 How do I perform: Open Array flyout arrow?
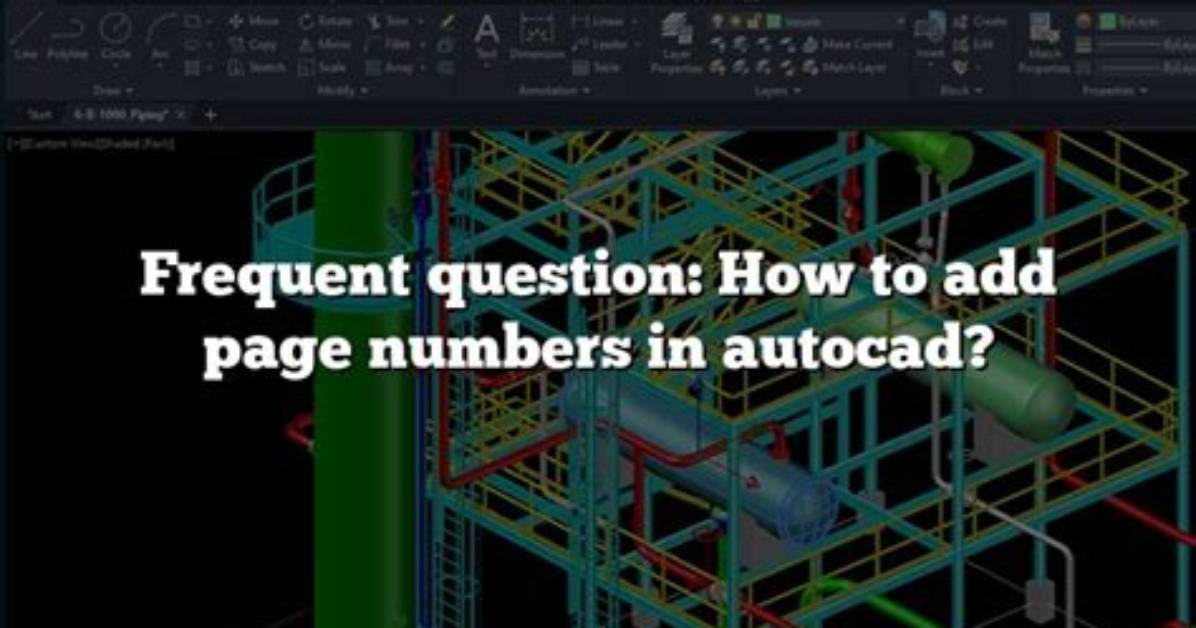(x=423, y=67)
